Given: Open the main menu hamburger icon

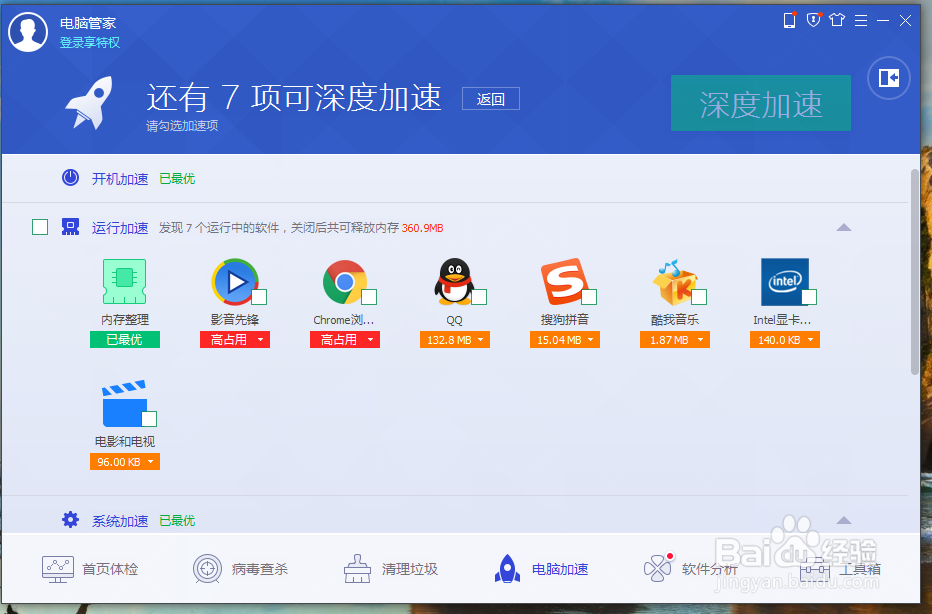Looking at the screenshot, I should (861, 21).
